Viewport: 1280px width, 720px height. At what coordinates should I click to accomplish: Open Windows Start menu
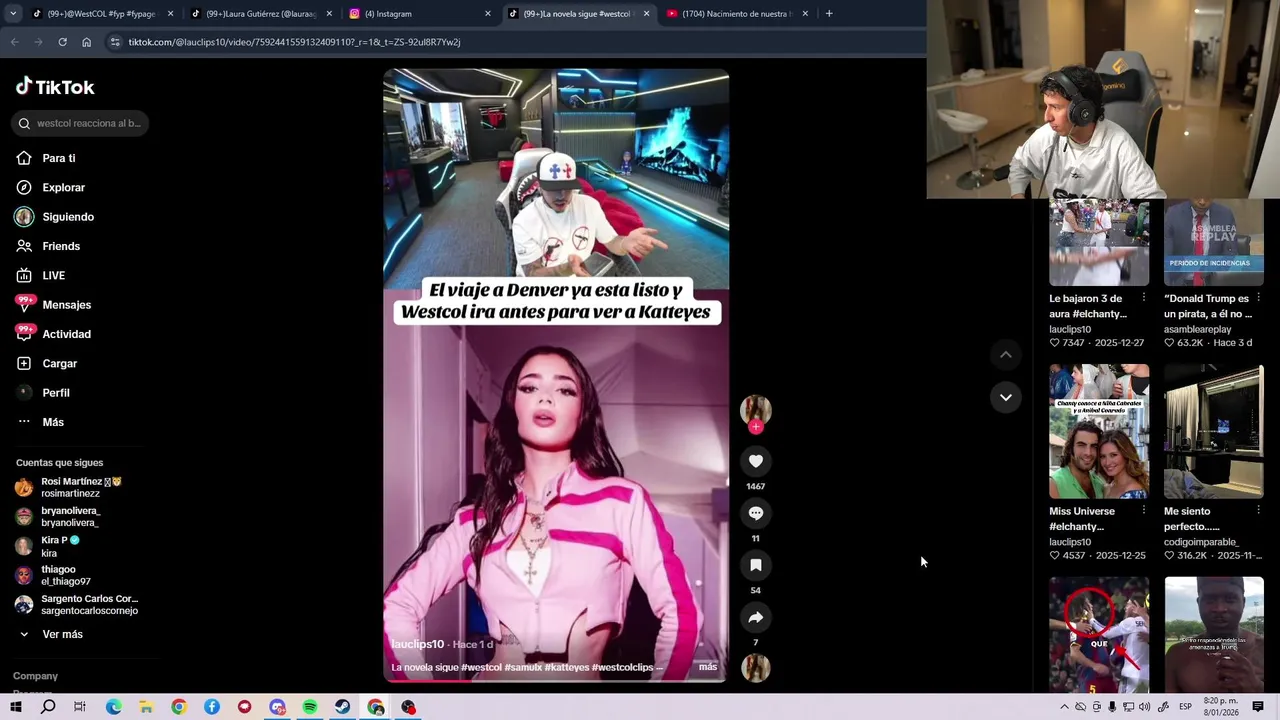(x=15, y=707)
